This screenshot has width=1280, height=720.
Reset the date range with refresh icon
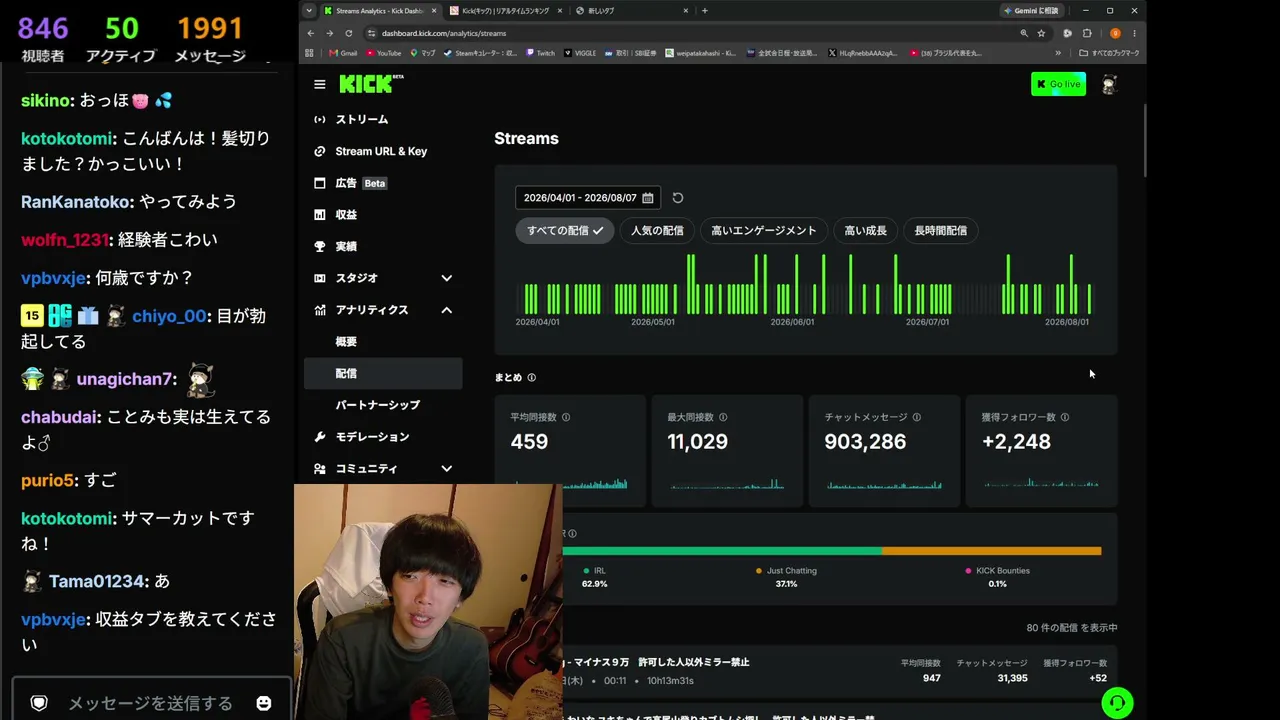[x=678, y=198]
